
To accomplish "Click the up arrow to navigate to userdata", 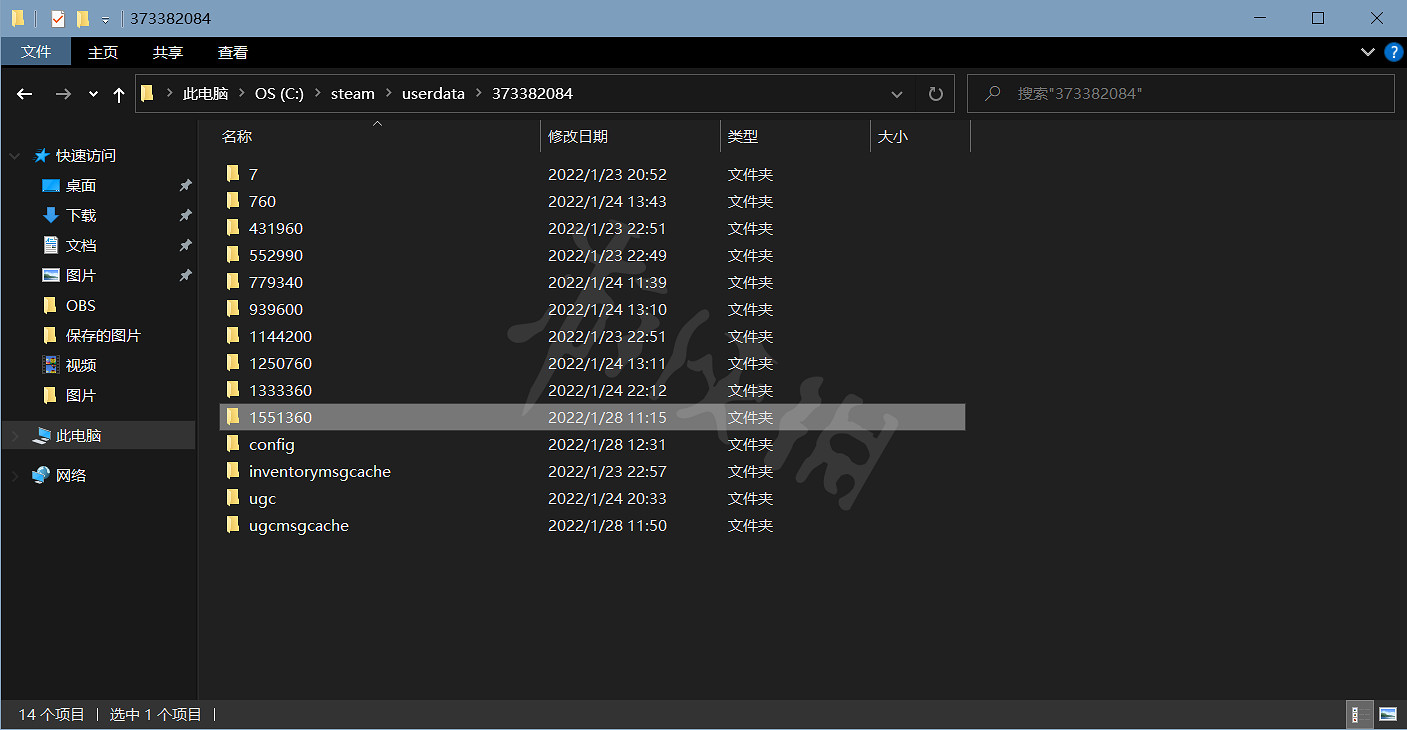I will click(x=118, y=93).
